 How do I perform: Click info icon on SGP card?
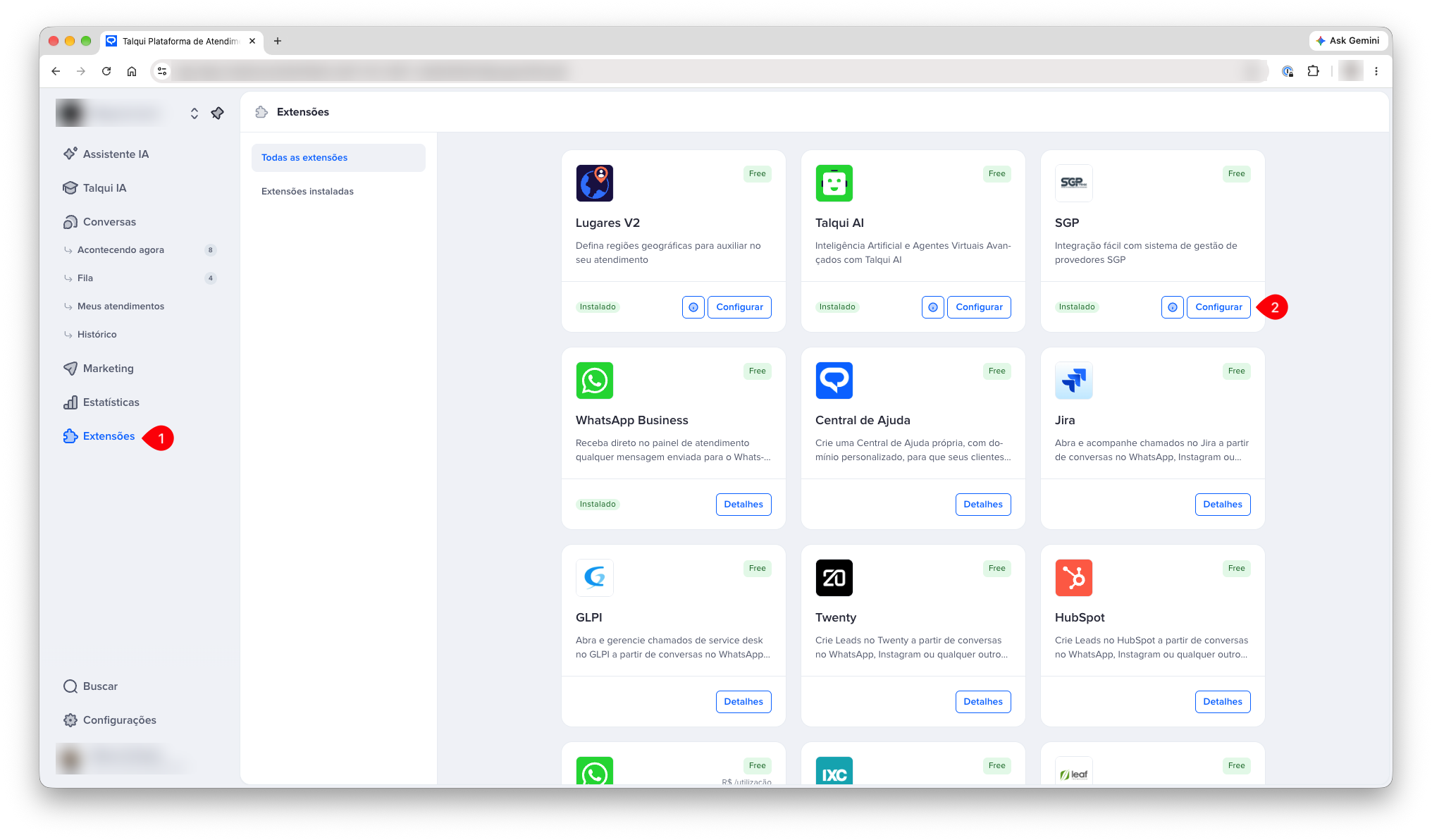(1173, 307)
